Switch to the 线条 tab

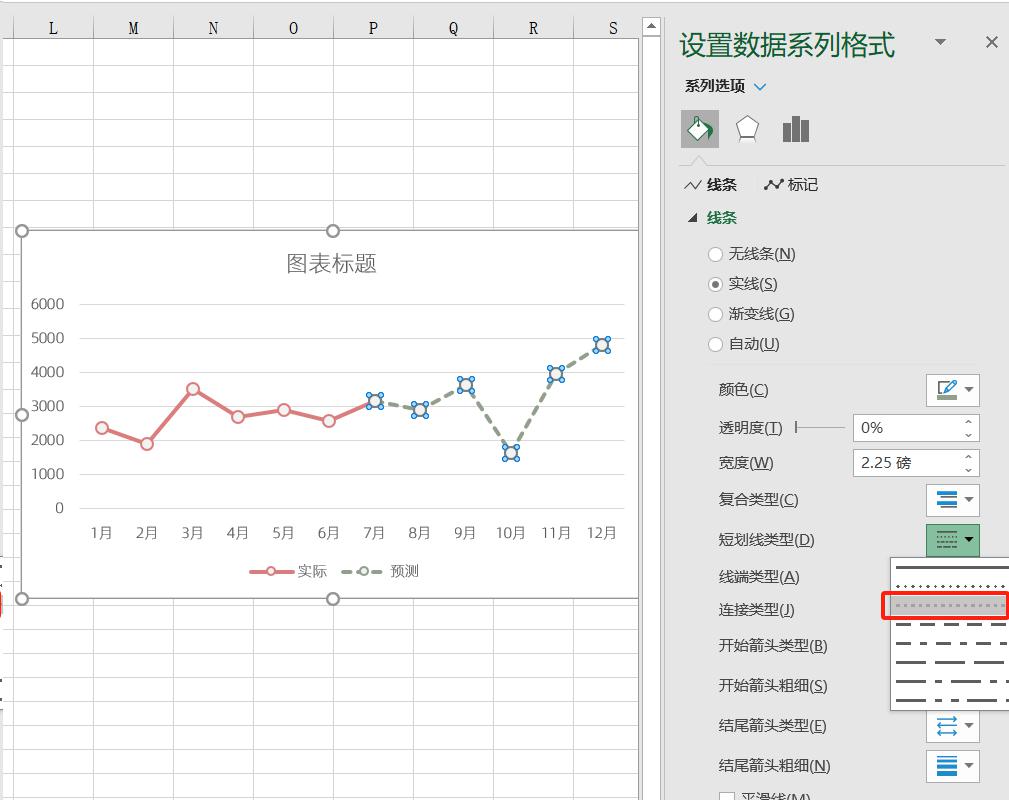(x=710, y=185)
